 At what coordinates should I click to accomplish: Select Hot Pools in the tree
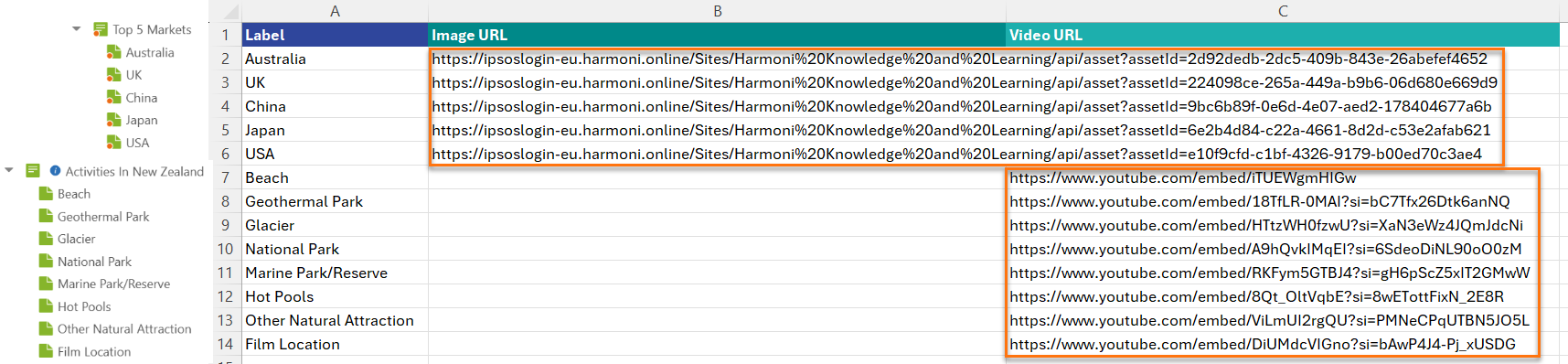[x=84, y=306]
